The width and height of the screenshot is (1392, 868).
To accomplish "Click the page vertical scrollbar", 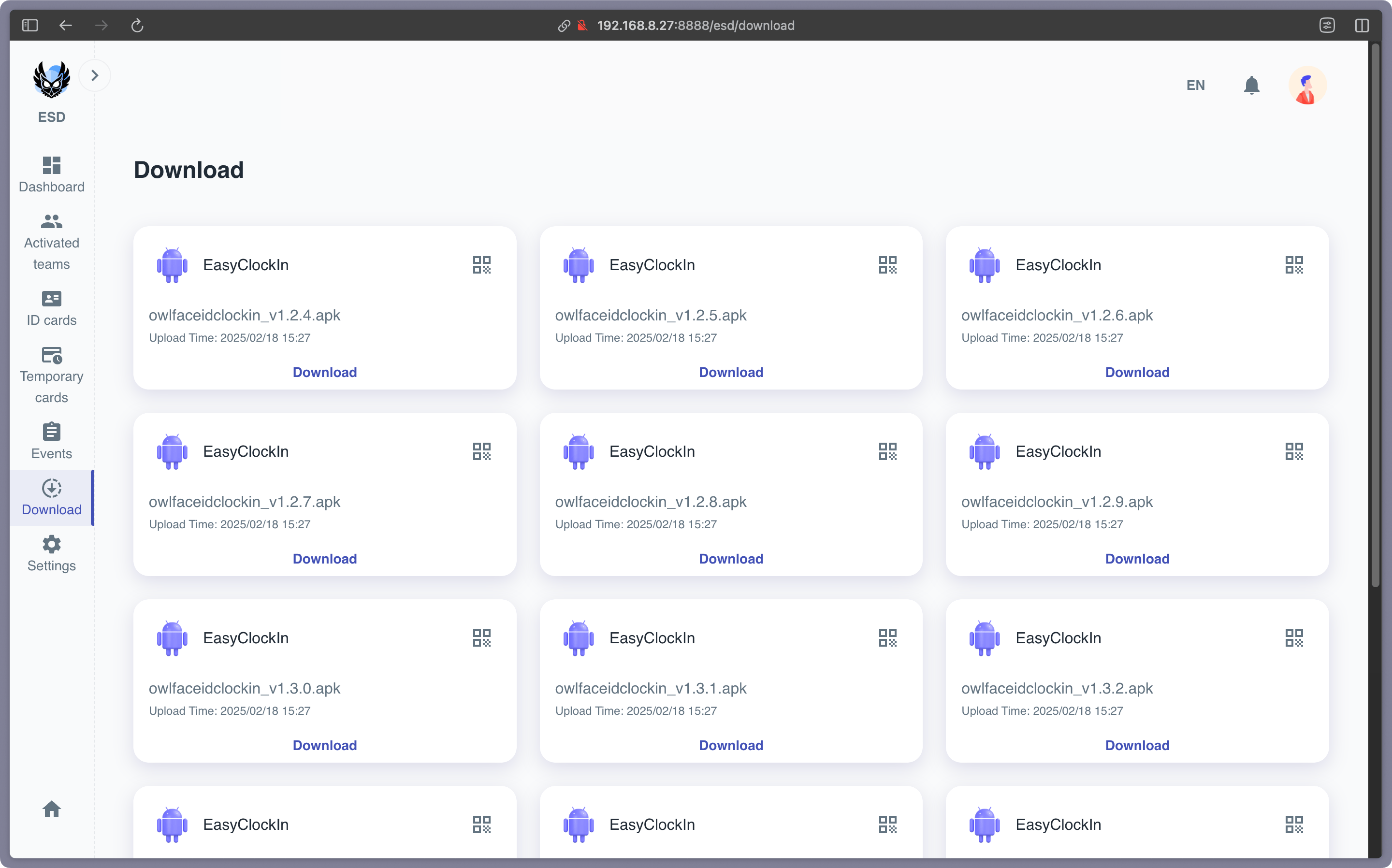I will [1375, 316].
